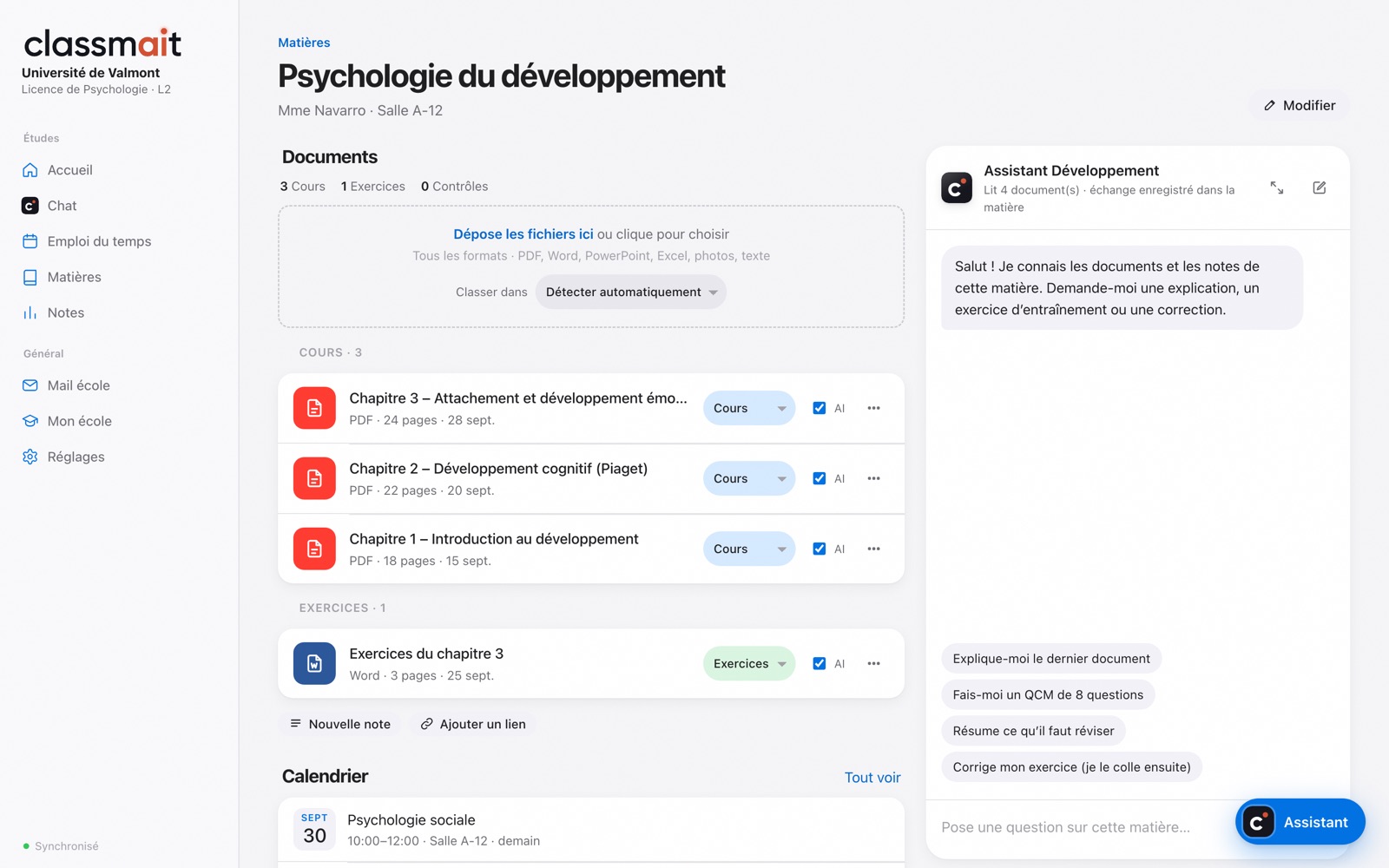Click the classmait logo
Screen dimensions: 1389x868
click(102, 43)
